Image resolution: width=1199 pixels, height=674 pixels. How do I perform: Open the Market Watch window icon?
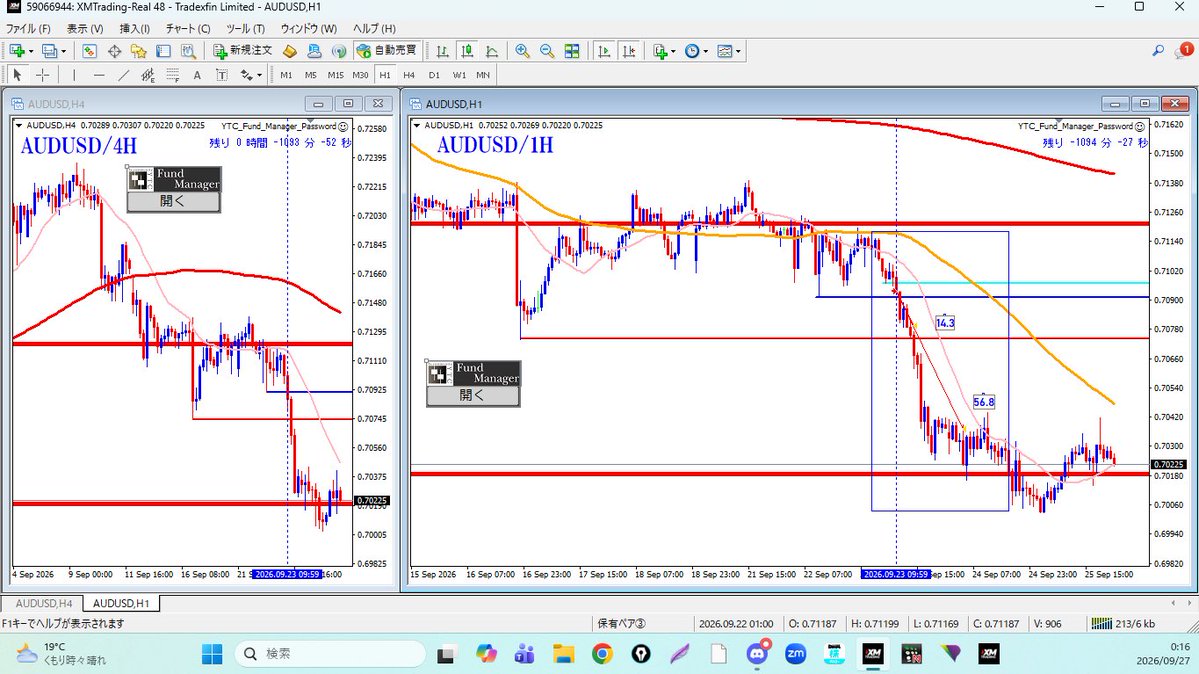pyautogui.click(x=89, y=51)
